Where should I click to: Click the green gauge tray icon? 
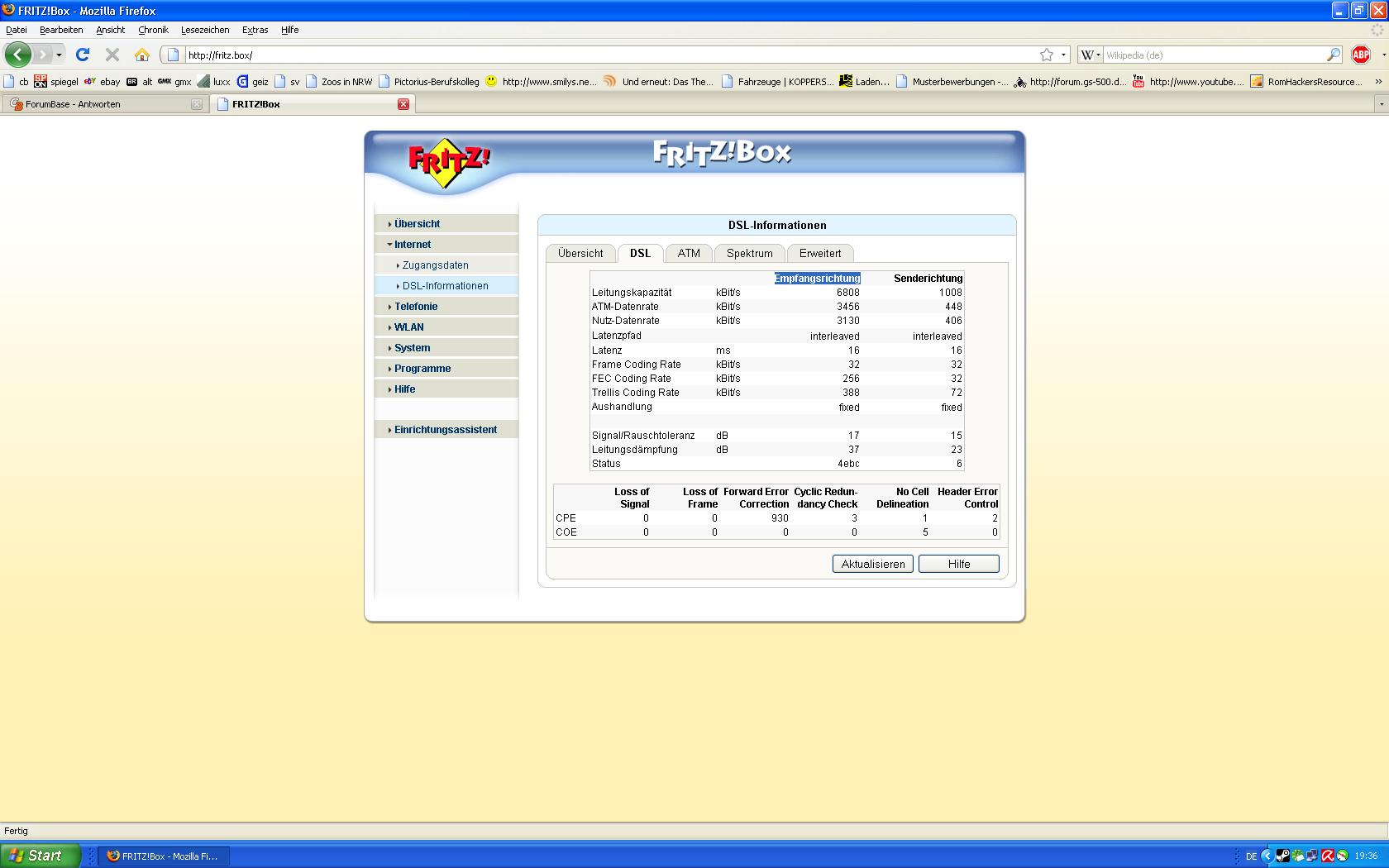coord(1343,856)
